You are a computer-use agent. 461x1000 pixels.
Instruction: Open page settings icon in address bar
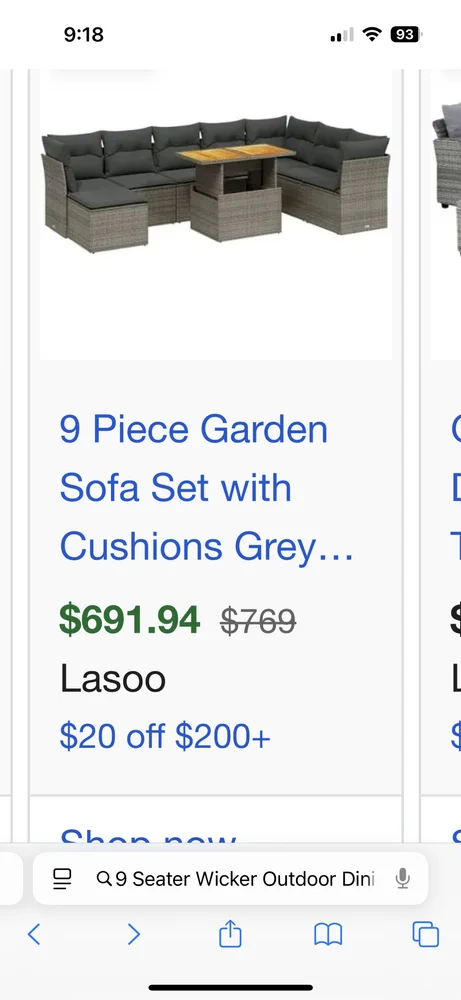pyautogui.click(x=62, y=879)
